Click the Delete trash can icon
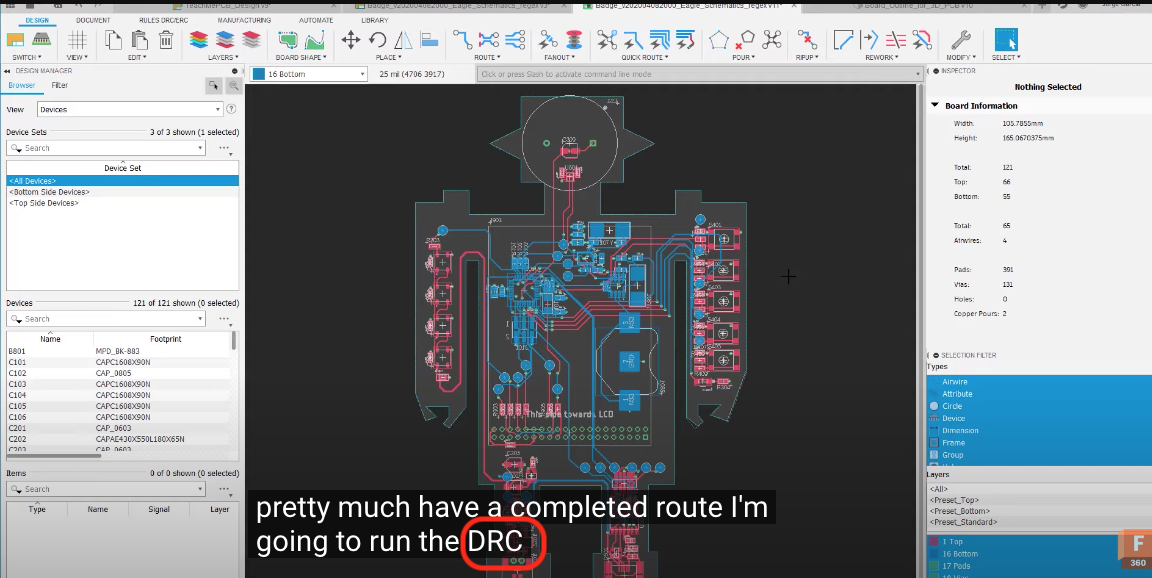This screenshot has height=578, width=1152. (166, 40)
